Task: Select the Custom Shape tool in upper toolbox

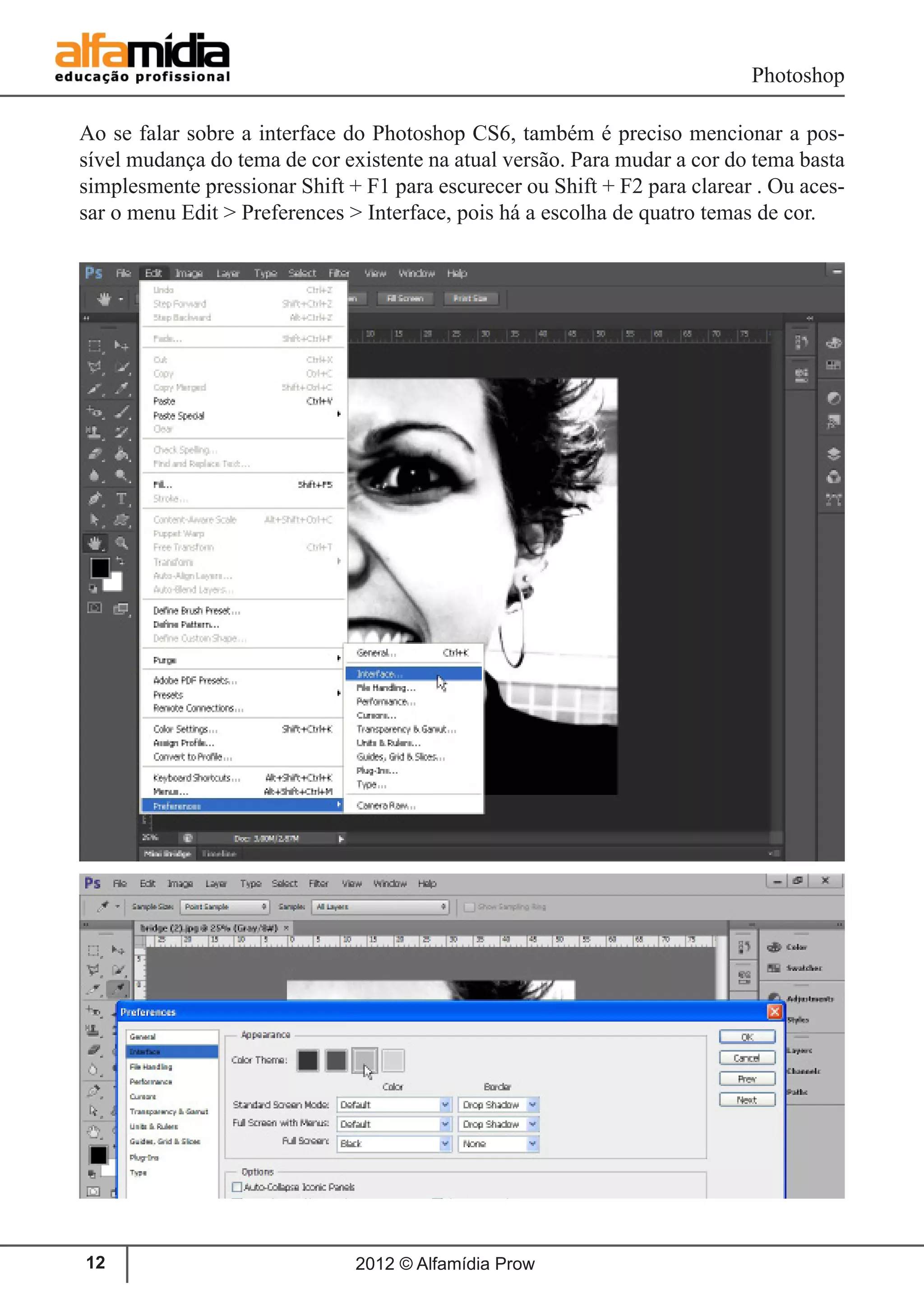Action: point(121,520)
